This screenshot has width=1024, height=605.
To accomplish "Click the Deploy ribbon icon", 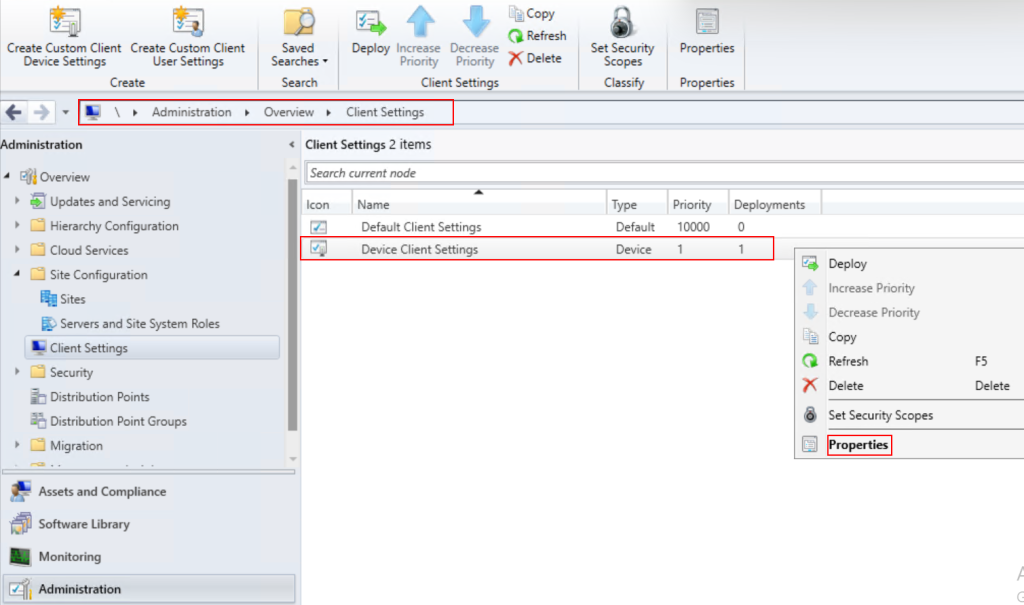I will tap(371, 22).
